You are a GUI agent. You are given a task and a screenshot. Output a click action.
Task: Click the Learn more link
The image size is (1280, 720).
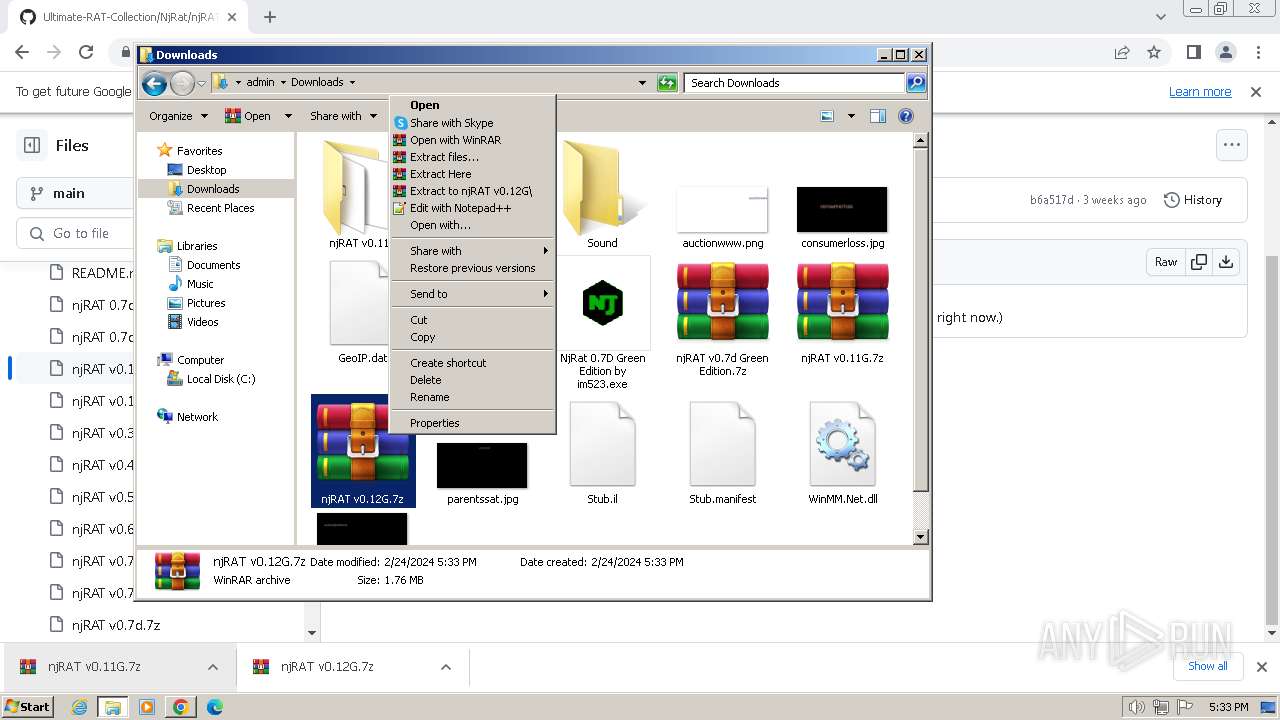click(x=1200, y=91)
